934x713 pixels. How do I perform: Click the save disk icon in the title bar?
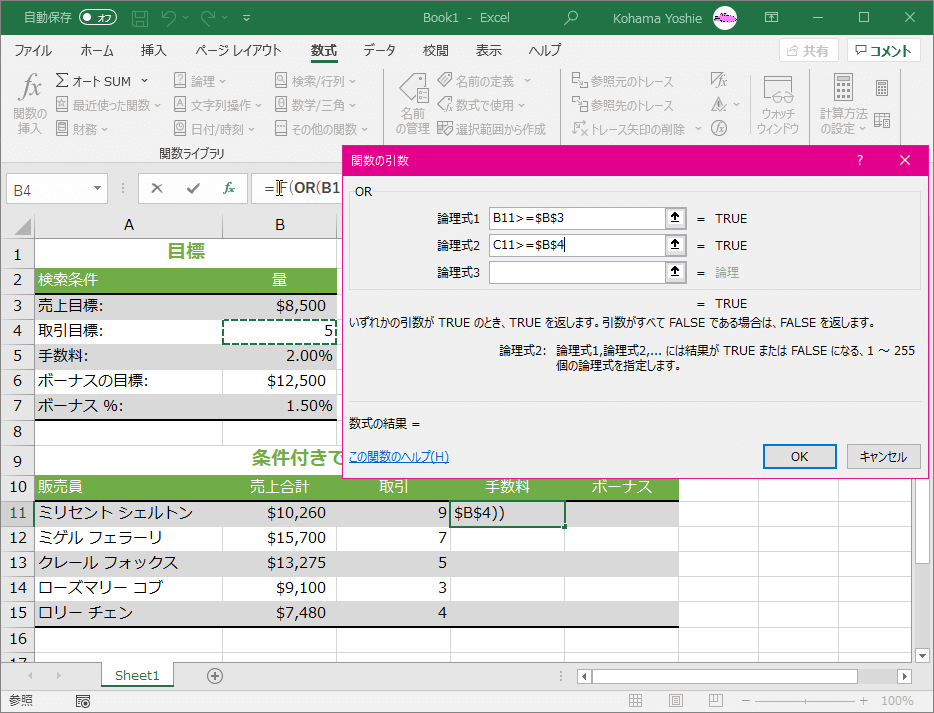tap(140, 18)
